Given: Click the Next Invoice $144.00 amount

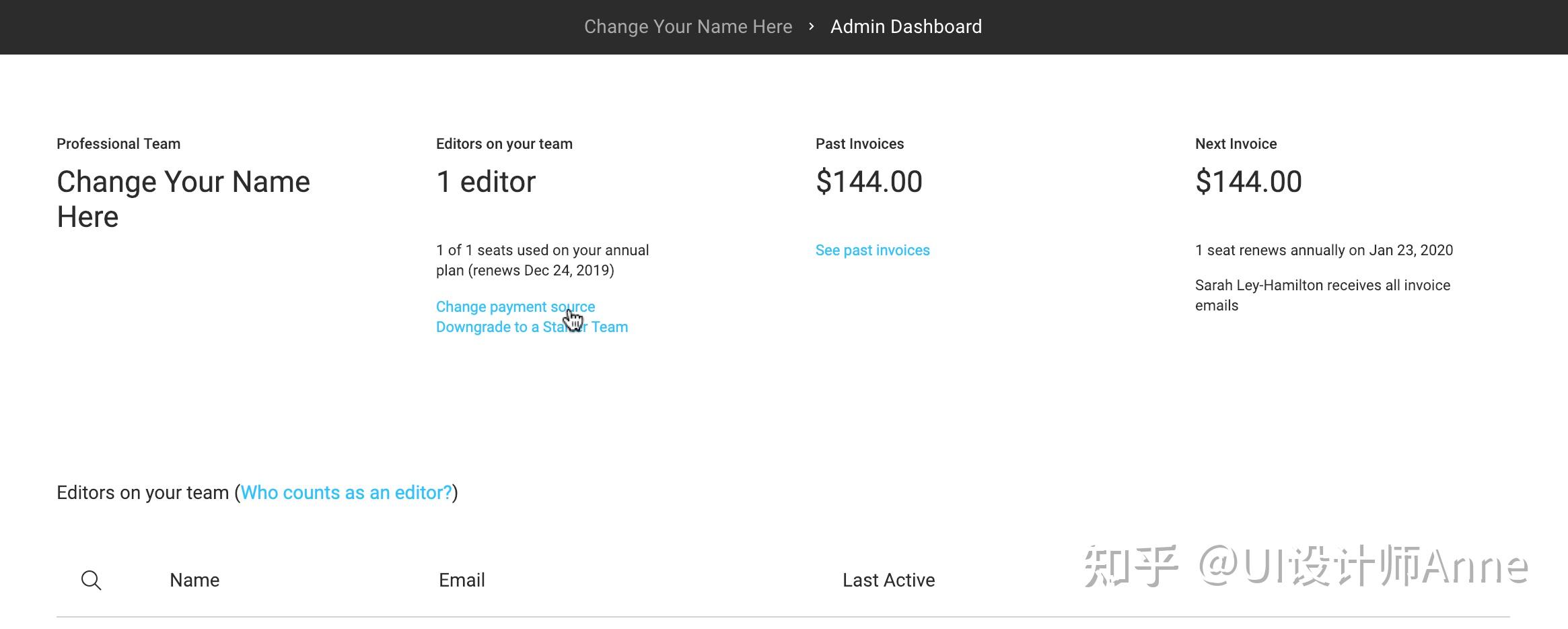Looking at the screenshot, I should (1248, 182).
